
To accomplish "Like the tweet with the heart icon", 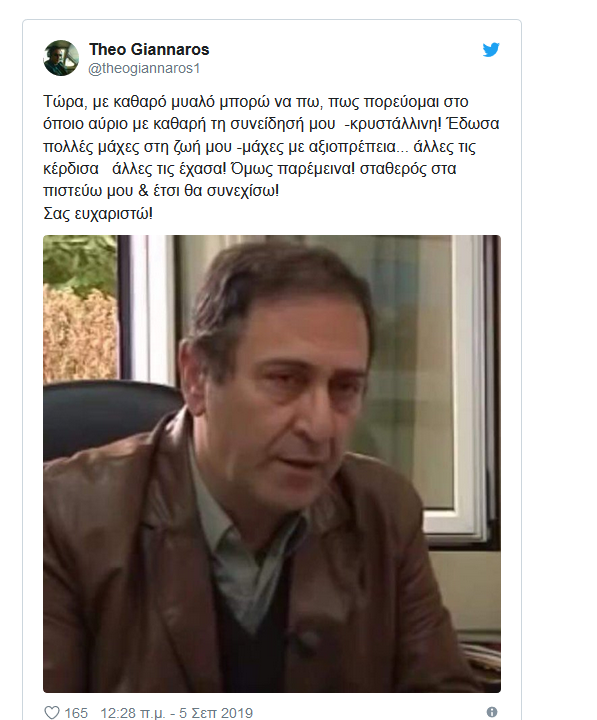I will point(51,712).
